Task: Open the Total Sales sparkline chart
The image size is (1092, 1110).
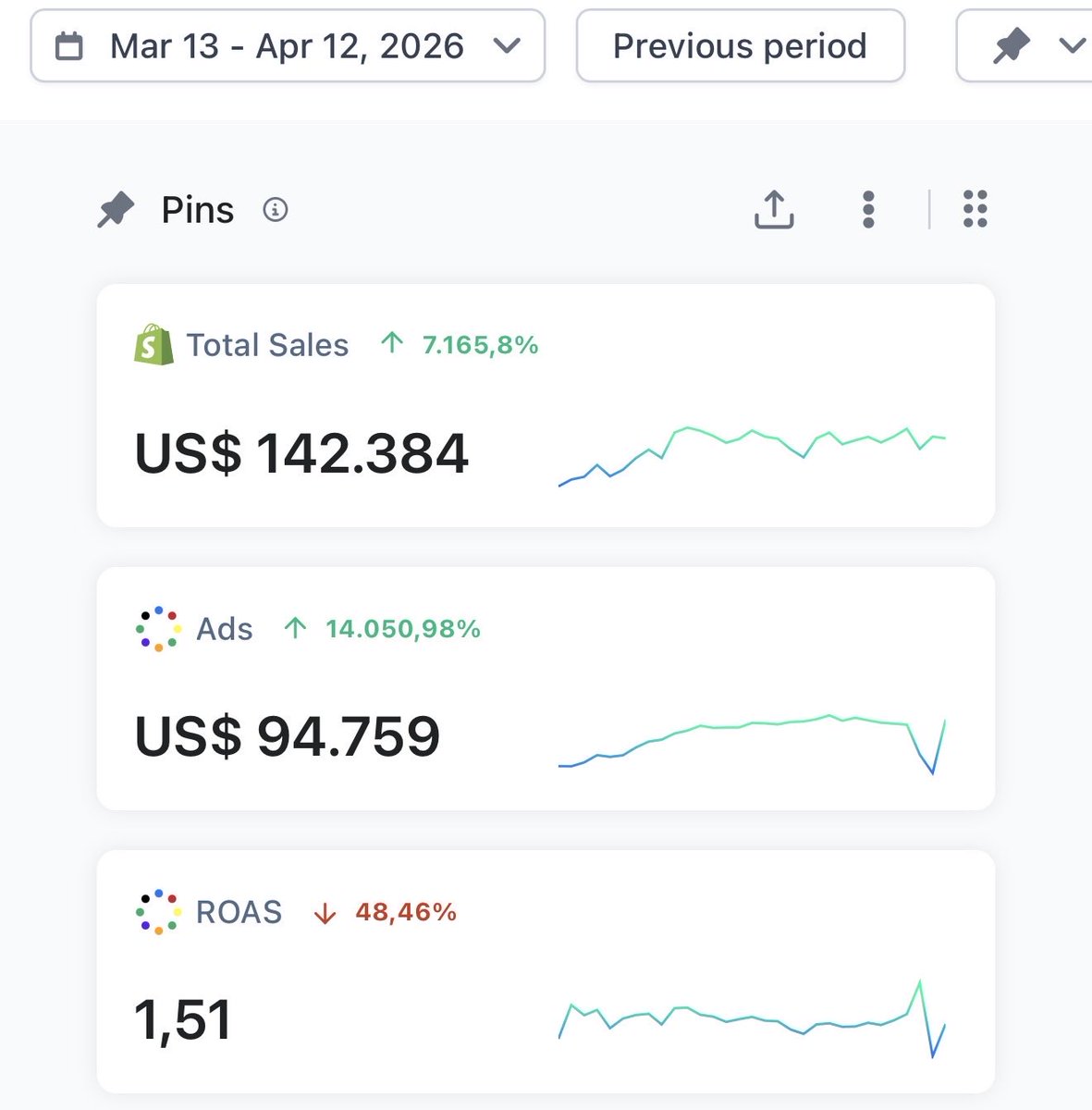Action: coord(753,456)
